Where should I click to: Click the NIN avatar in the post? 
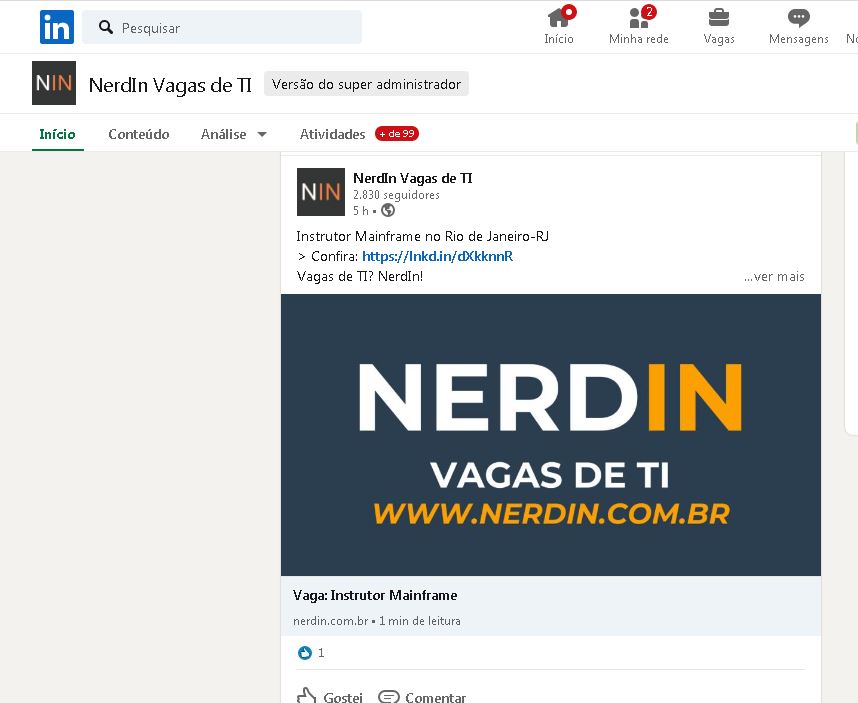321,192
